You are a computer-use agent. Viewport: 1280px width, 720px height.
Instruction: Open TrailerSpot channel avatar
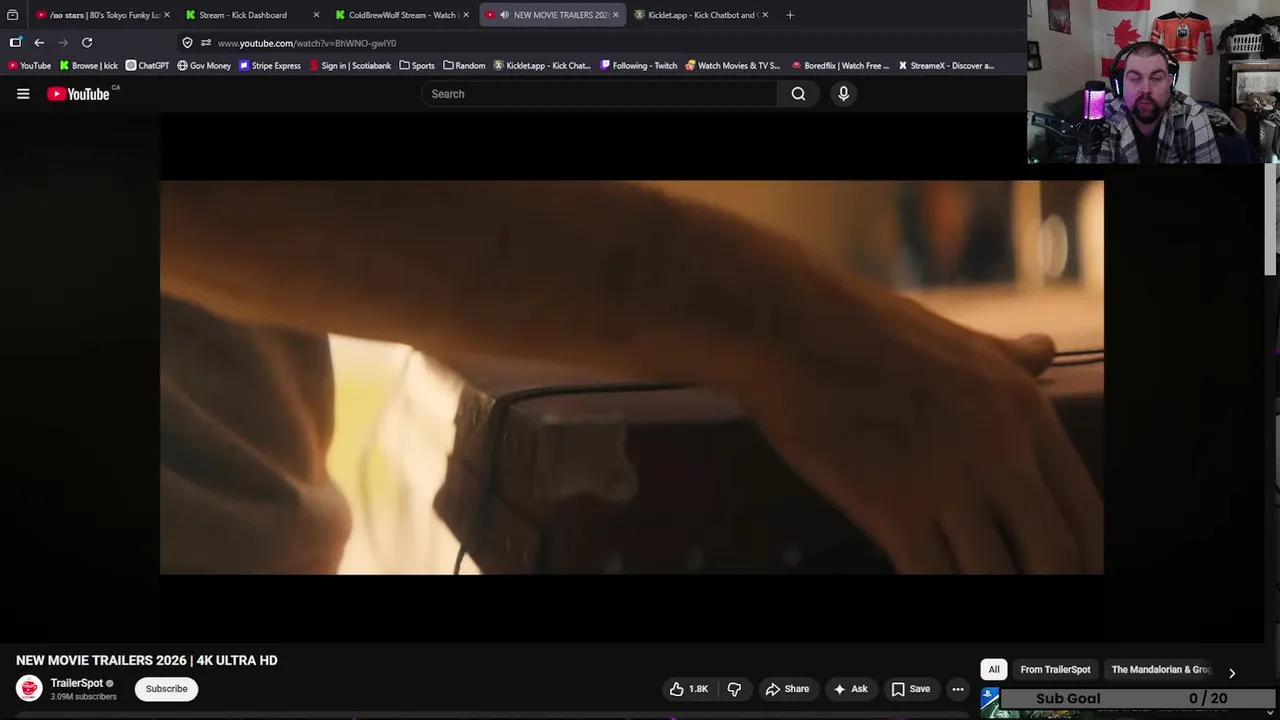(29, 688)
